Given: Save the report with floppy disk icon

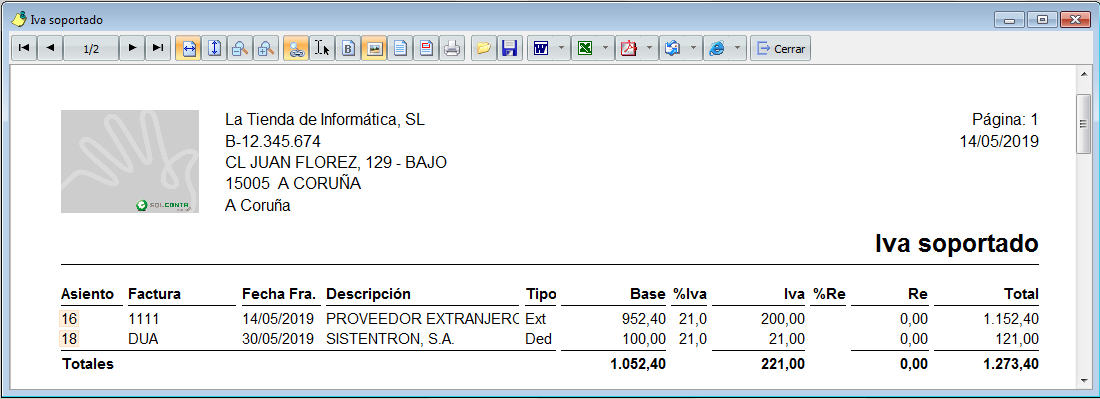Looking at the screenshot, I should pos(510,48).
